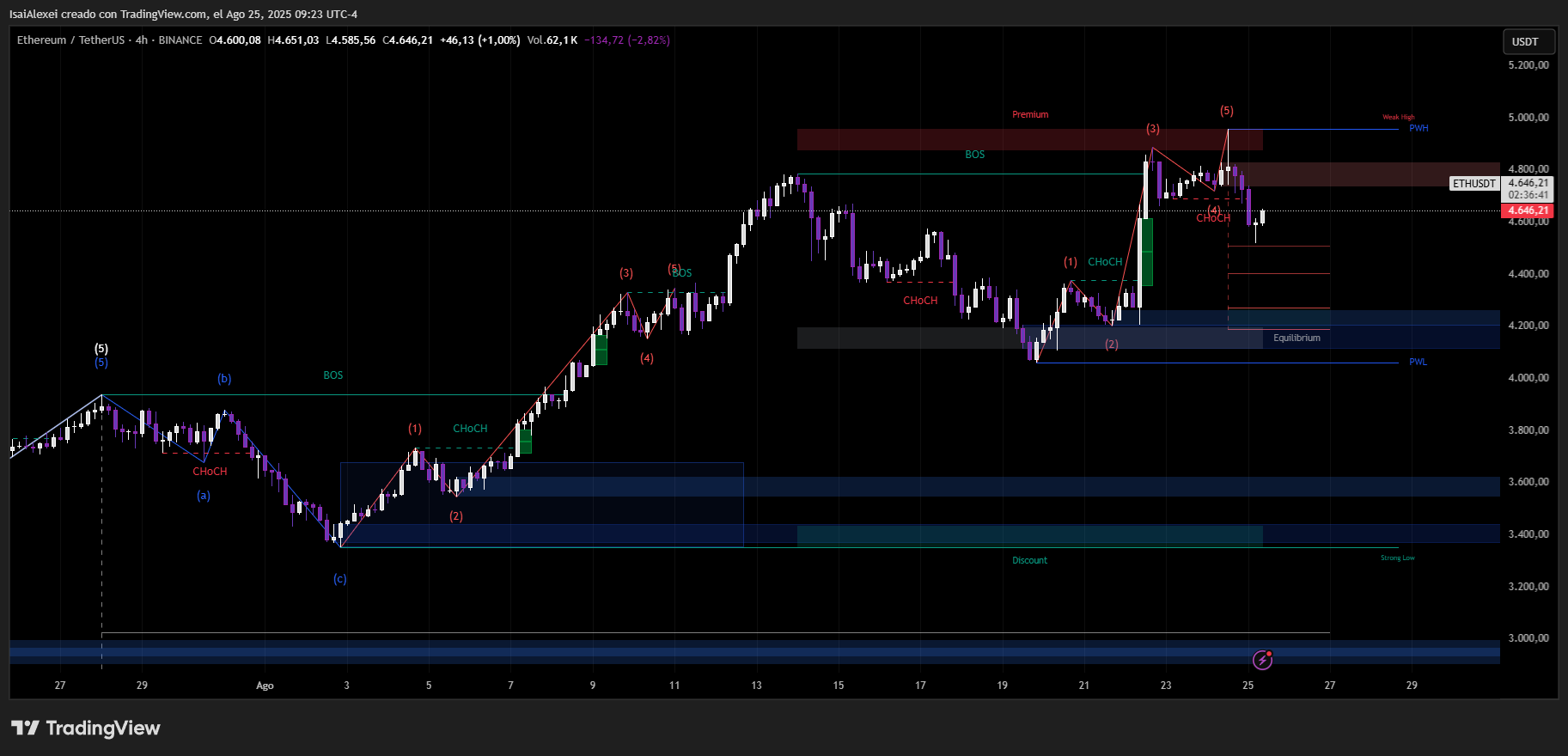Click the Weak High marker text
1568x756 pixels.
click(x=1398, y=118)
